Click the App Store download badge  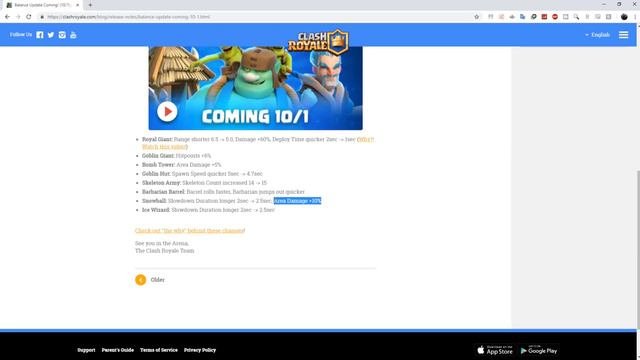point(495,350)
